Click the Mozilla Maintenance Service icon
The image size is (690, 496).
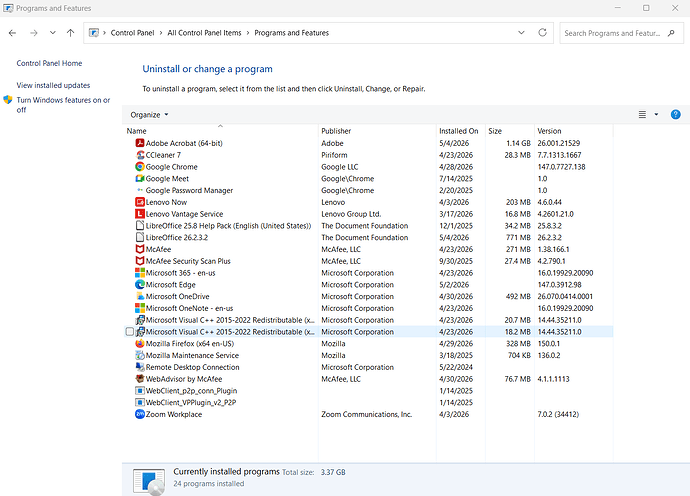tap(140, 355)
